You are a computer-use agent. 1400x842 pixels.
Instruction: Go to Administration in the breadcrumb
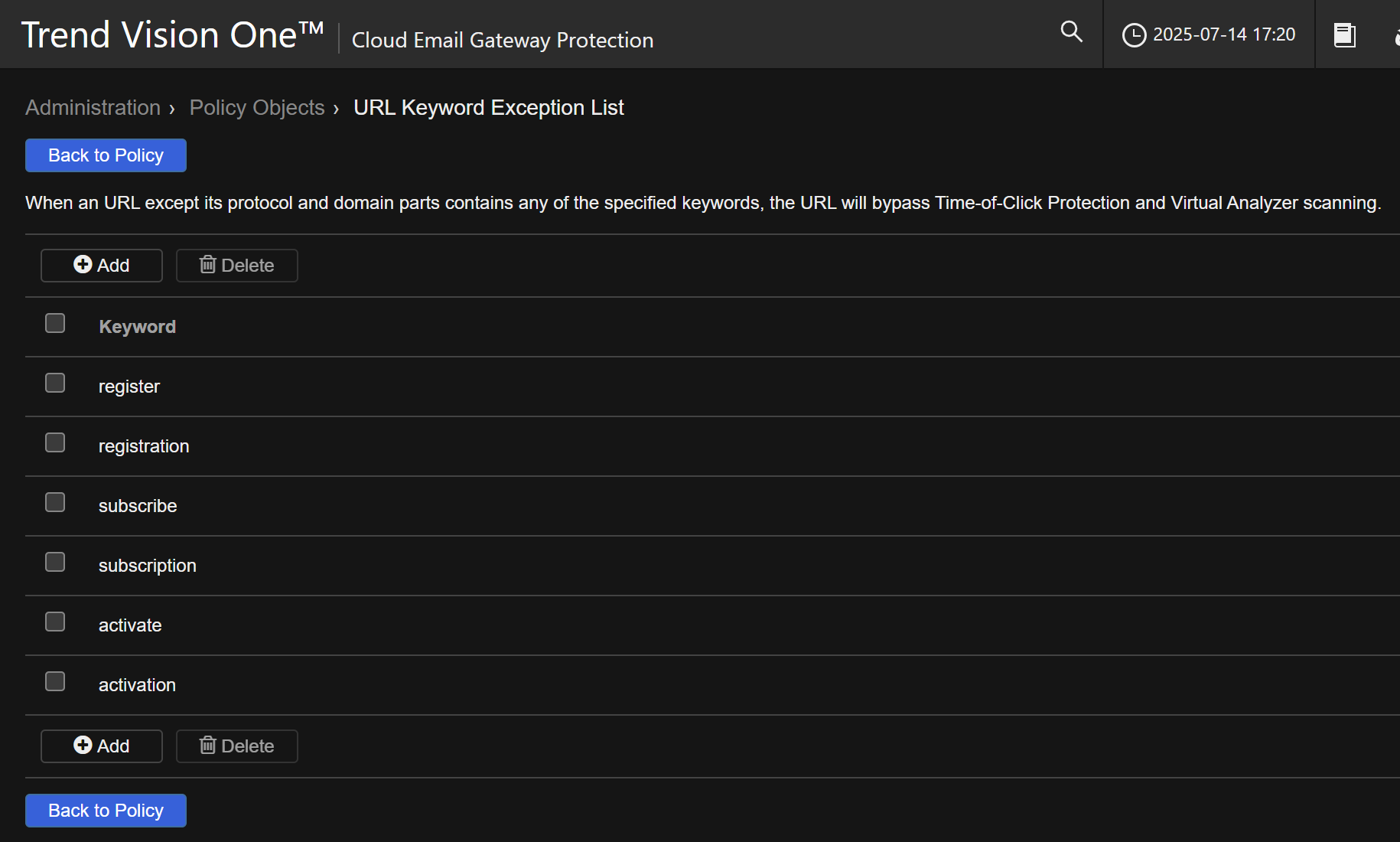pos(93,108)
